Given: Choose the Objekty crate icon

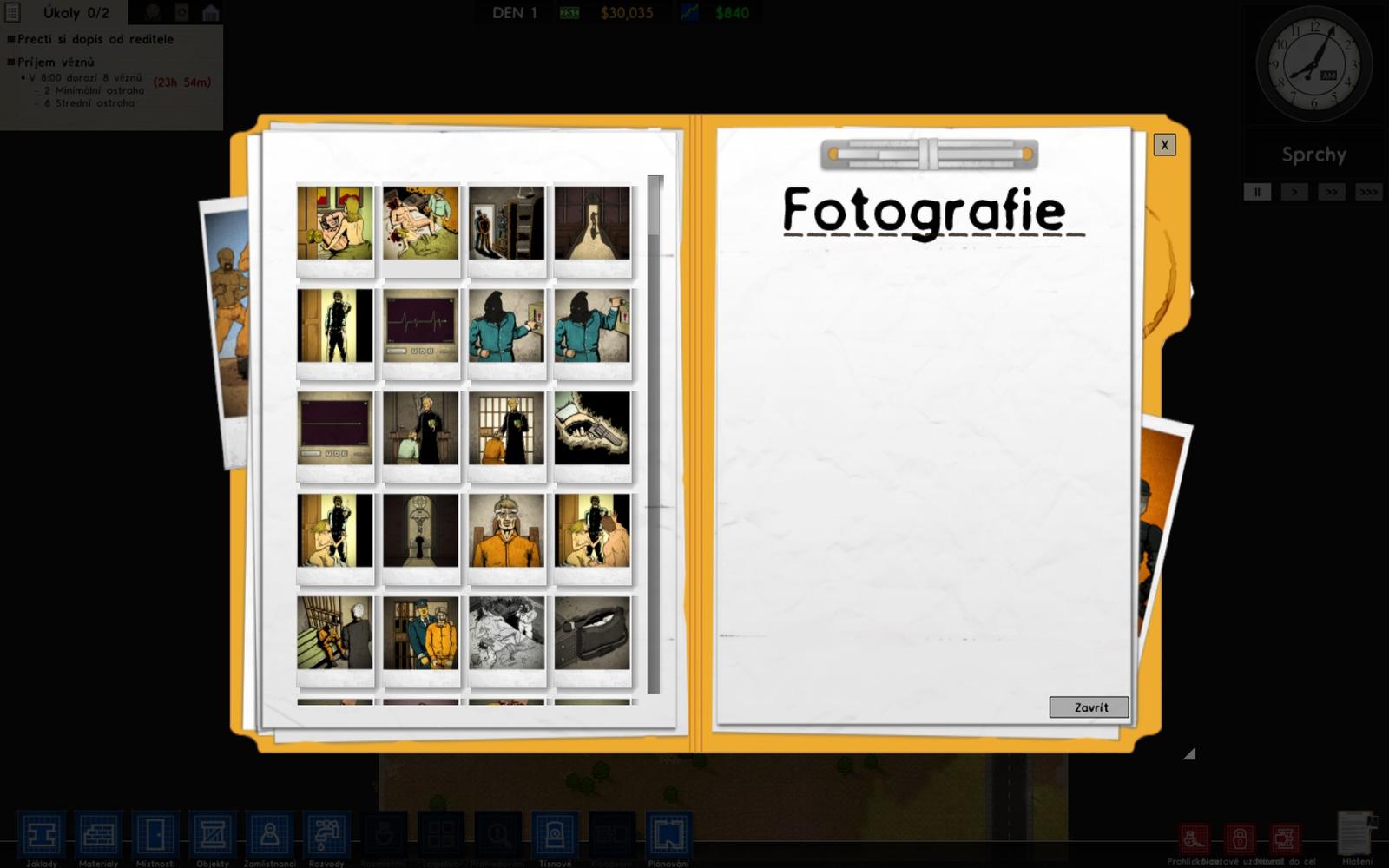Looking at the screenshot, I should point(213,835).
